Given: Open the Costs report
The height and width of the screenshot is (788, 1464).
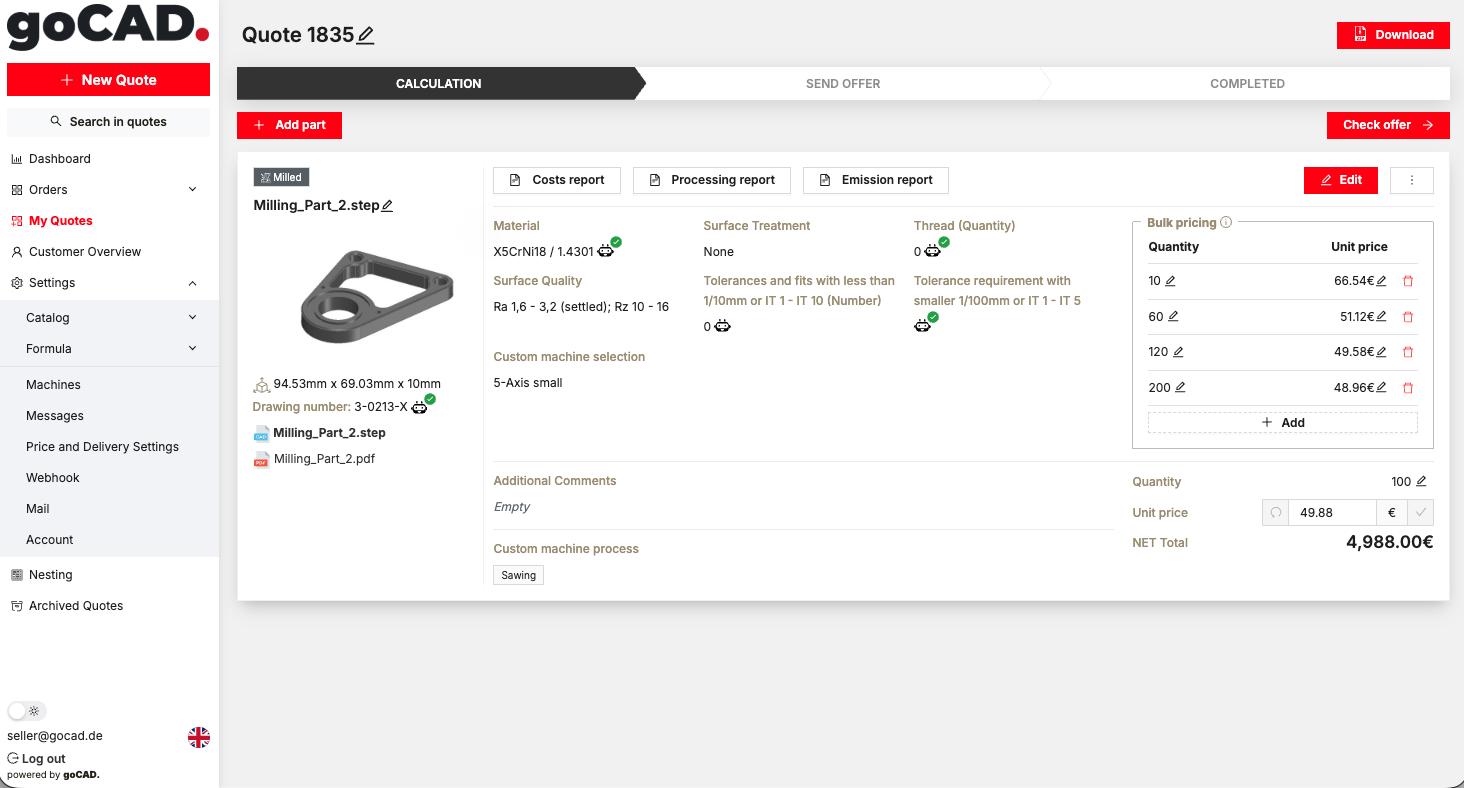Looking at the screenshot, I should (x=557, y=180).
